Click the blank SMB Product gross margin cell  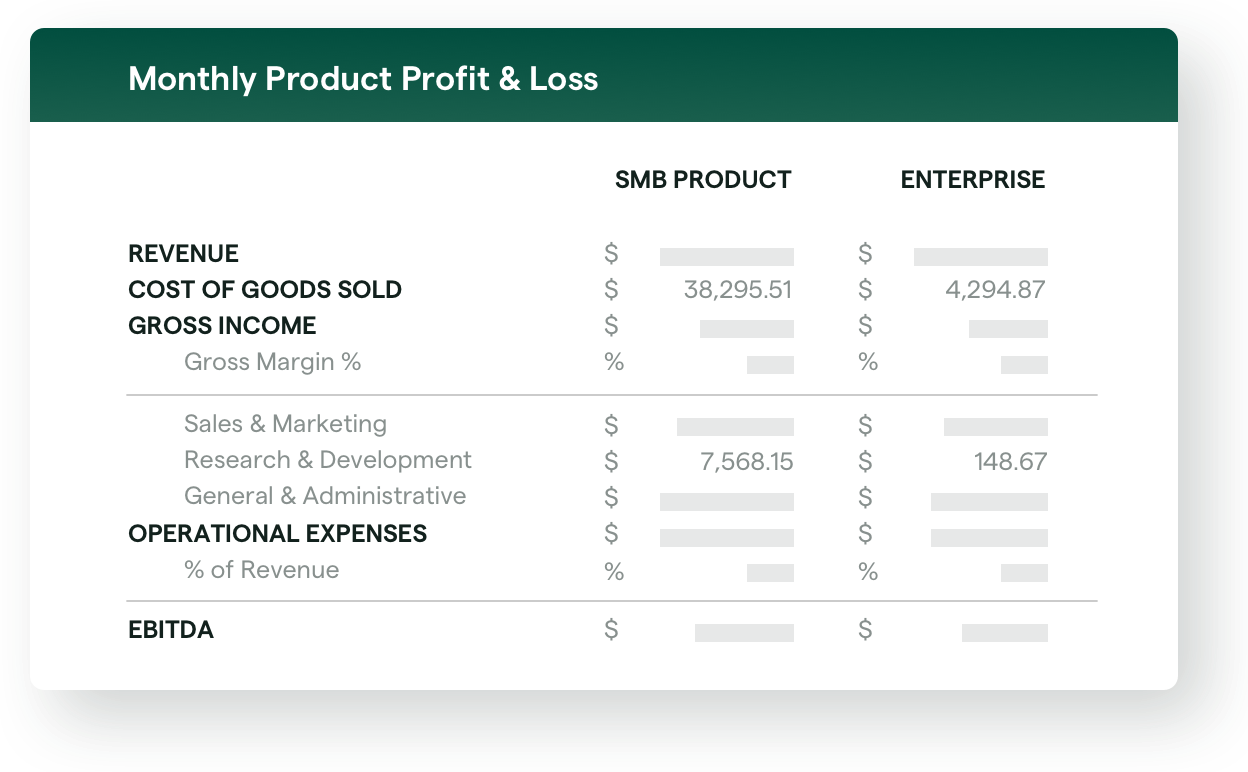pyautogui.click(x=770, y=365)
